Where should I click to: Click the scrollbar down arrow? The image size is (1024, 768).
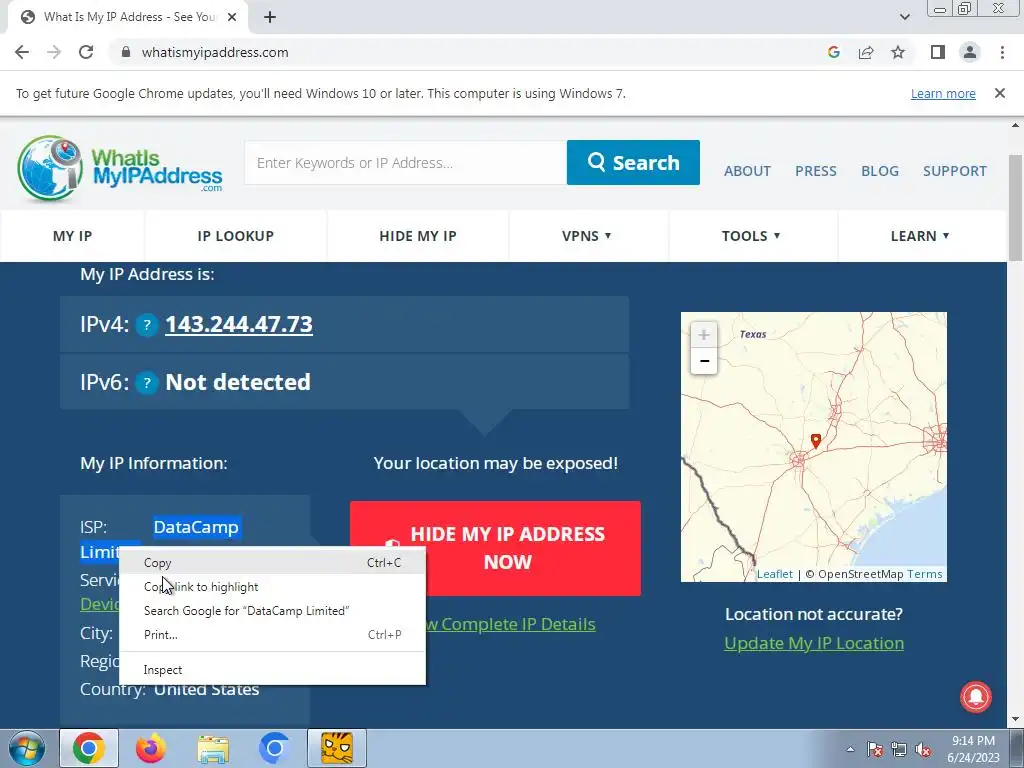(x=1017, y=720)
